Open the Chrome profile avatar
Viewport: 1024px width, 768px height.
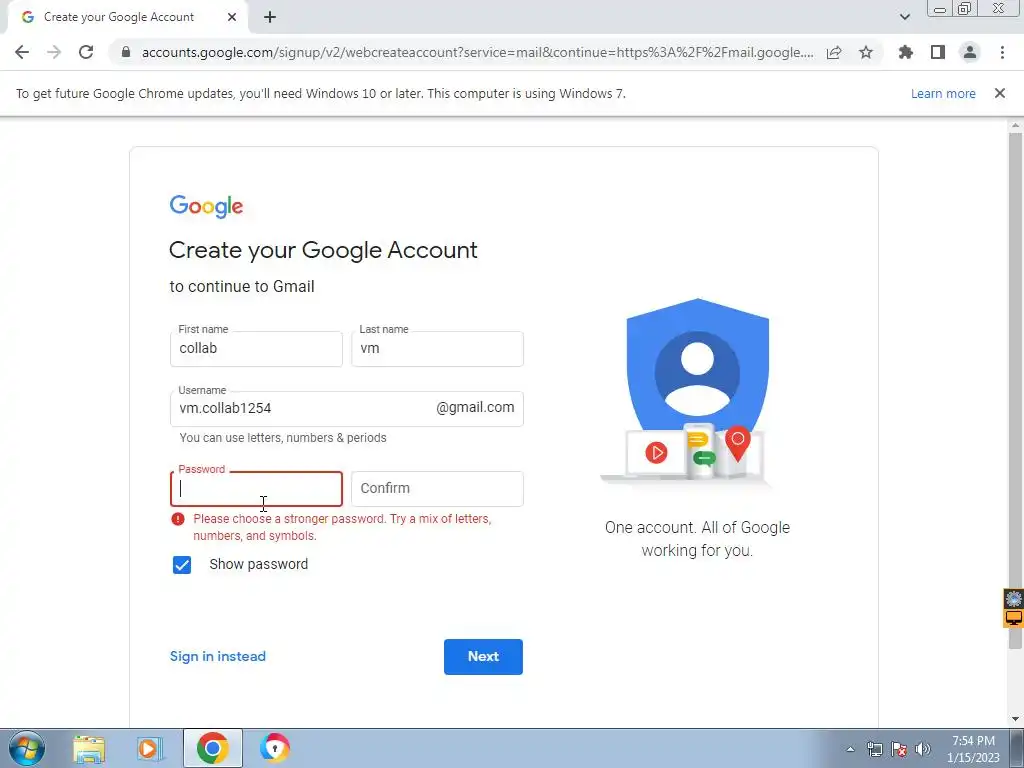coord(970,52)
